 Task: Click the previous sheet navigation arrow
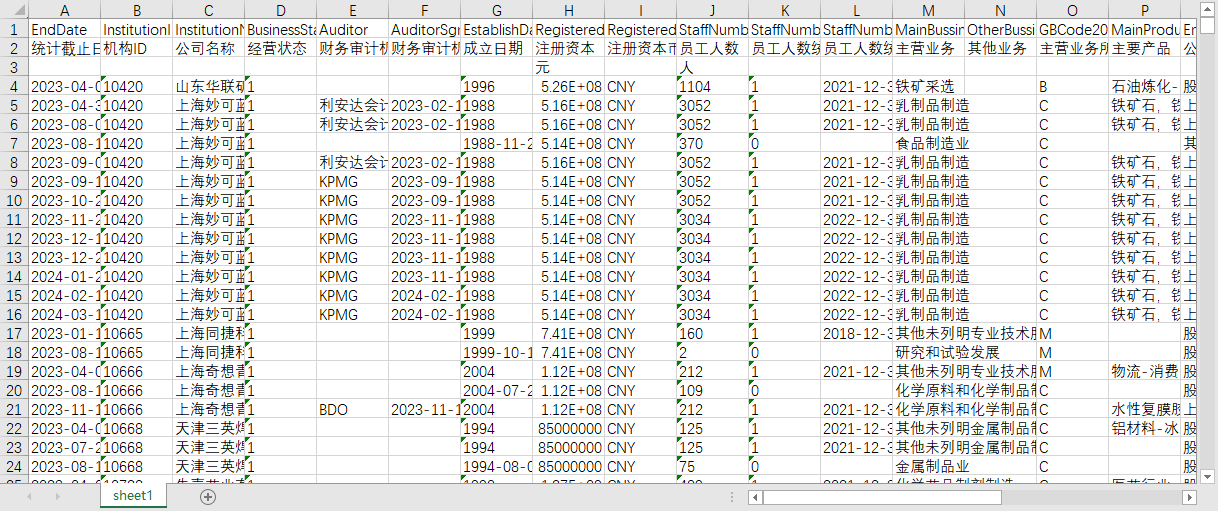pyautogui.click(x=28, y=497)
